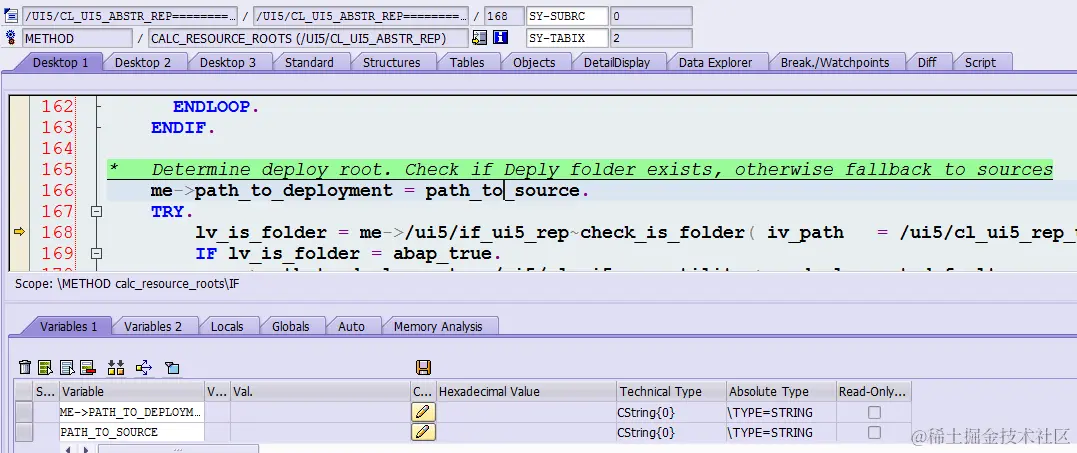Click the floppy disk save icon
This screenshot has width=1077, height=453.
point(424,367)
